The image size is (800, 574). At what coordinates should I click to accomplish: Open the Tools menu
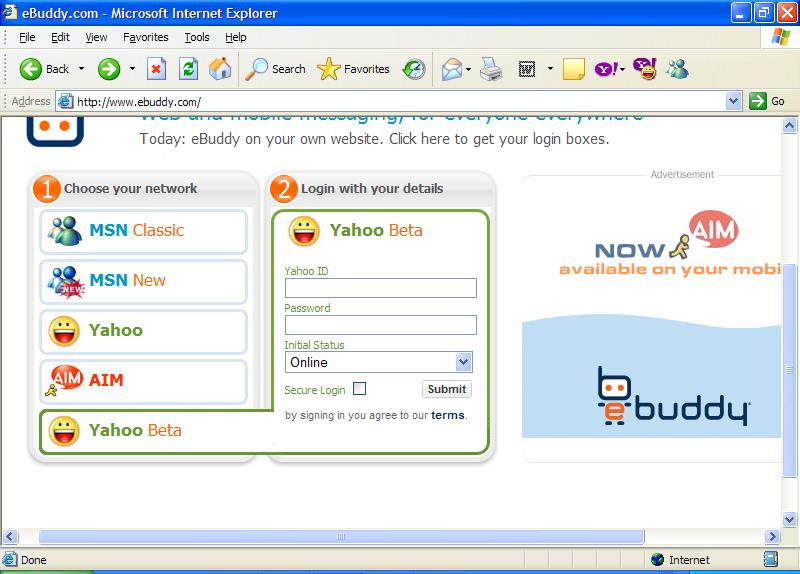197,37
